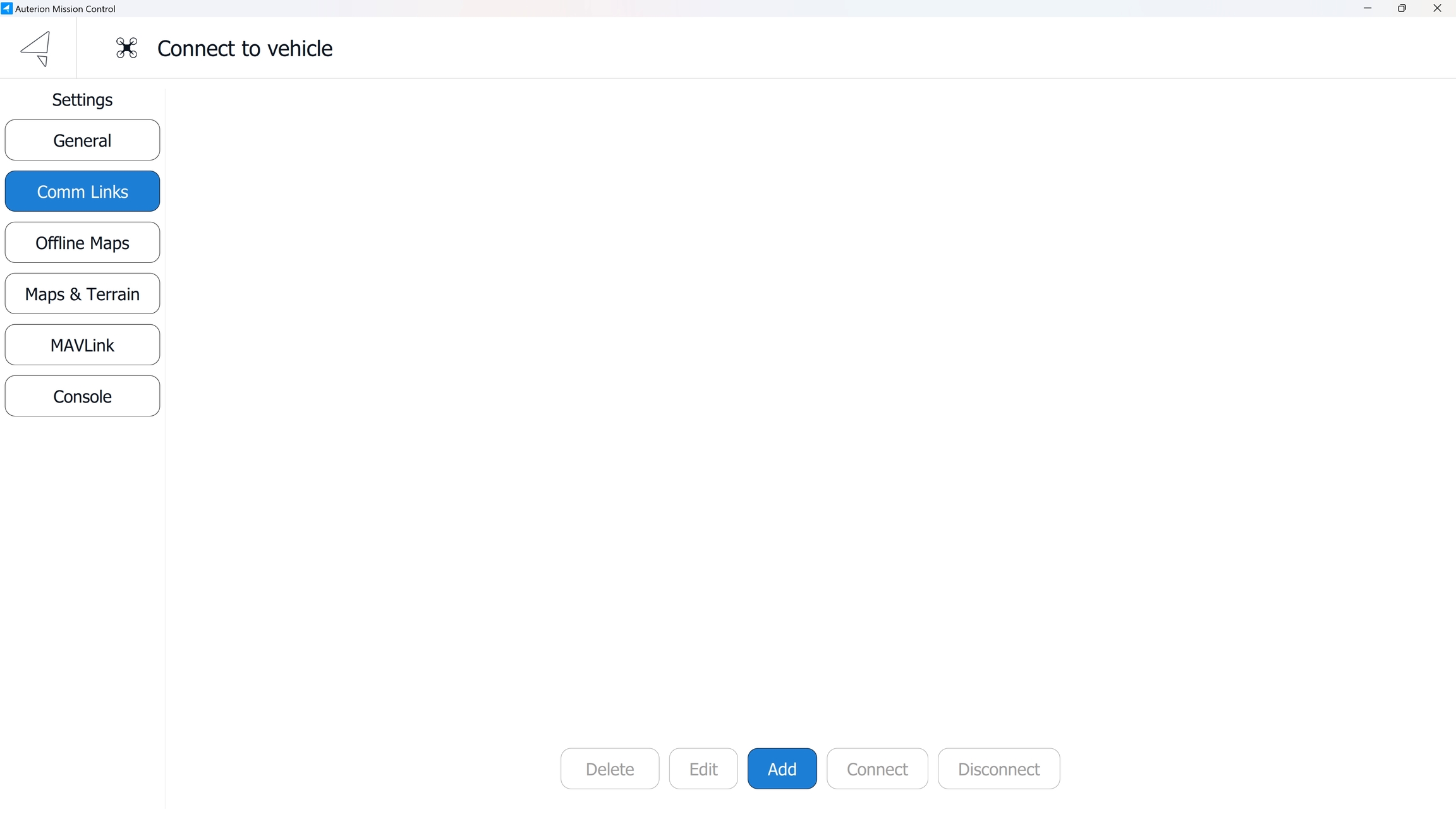Viewport: 1456px width, 819px height.
Task: Go to the MAVLink settings page
Action: coord(82,345)
